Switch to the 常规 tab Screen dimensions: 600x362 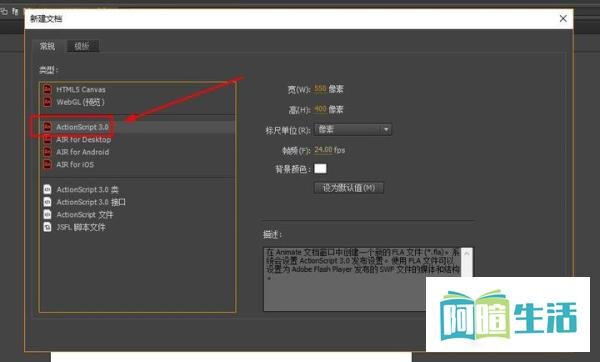[47, 46]
